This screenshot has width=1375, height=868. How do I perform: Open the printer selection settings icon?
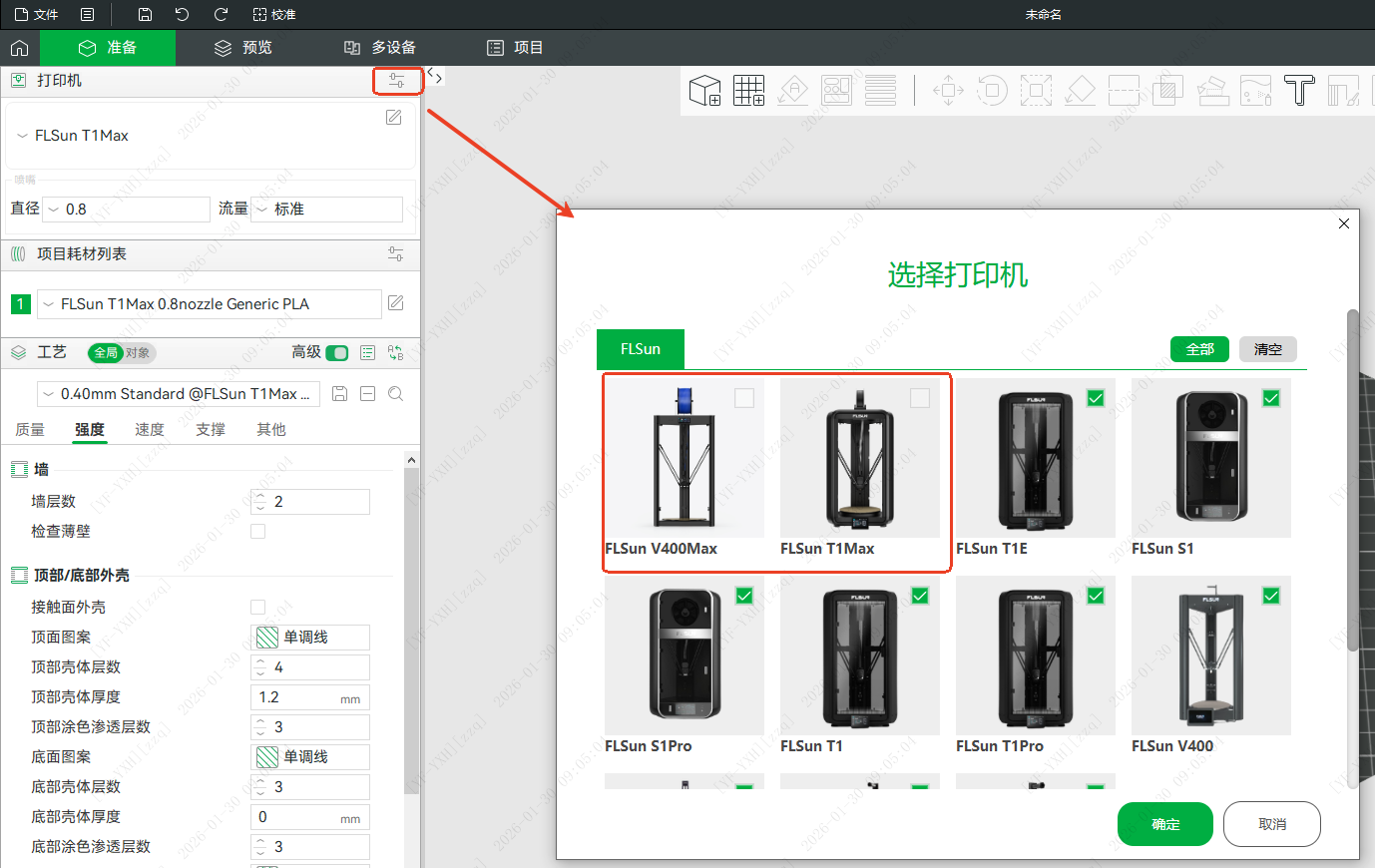tap(396, 81)
